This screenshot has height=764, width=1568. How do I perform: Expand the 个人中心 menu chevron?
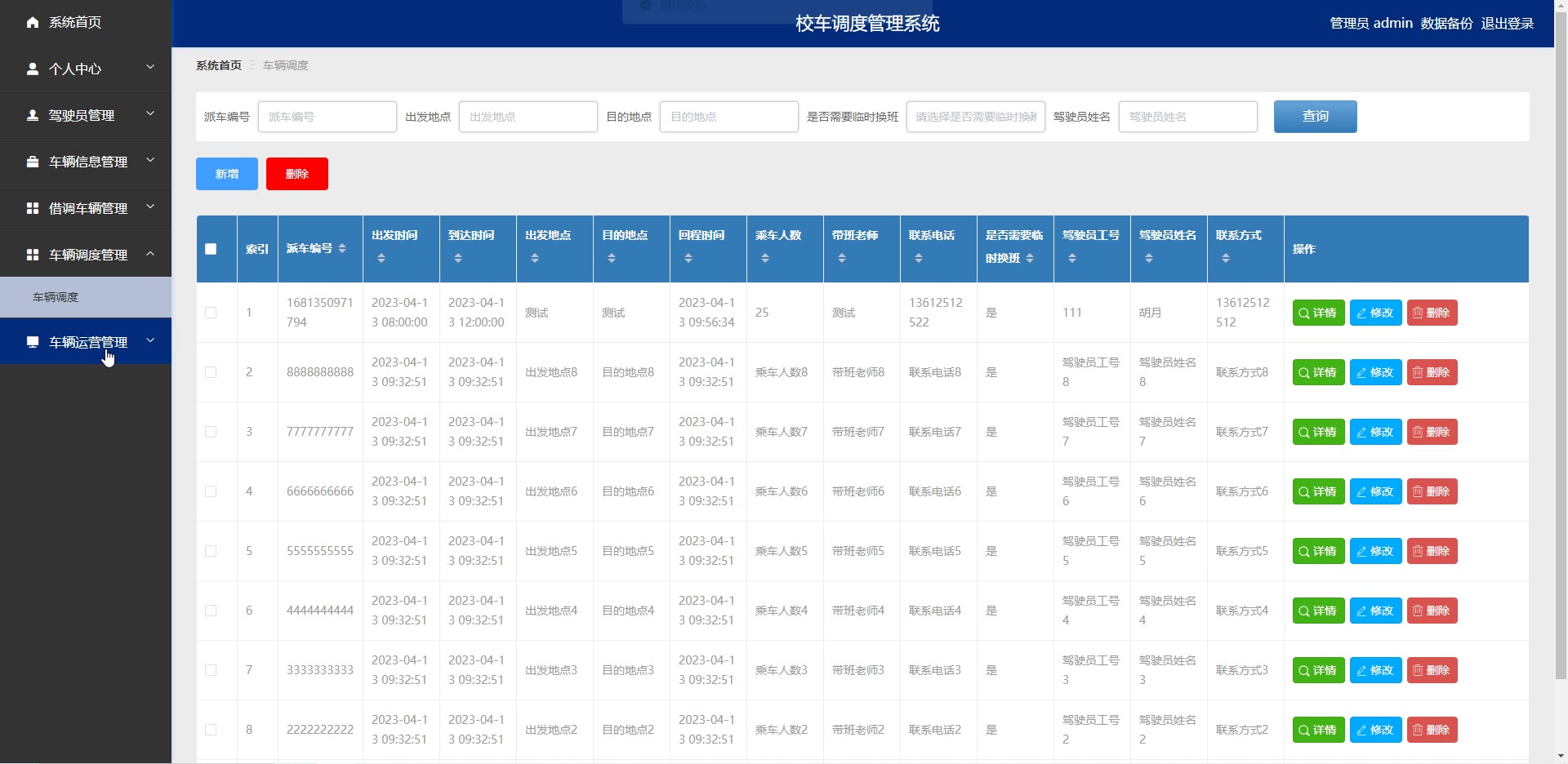point(150,67)
